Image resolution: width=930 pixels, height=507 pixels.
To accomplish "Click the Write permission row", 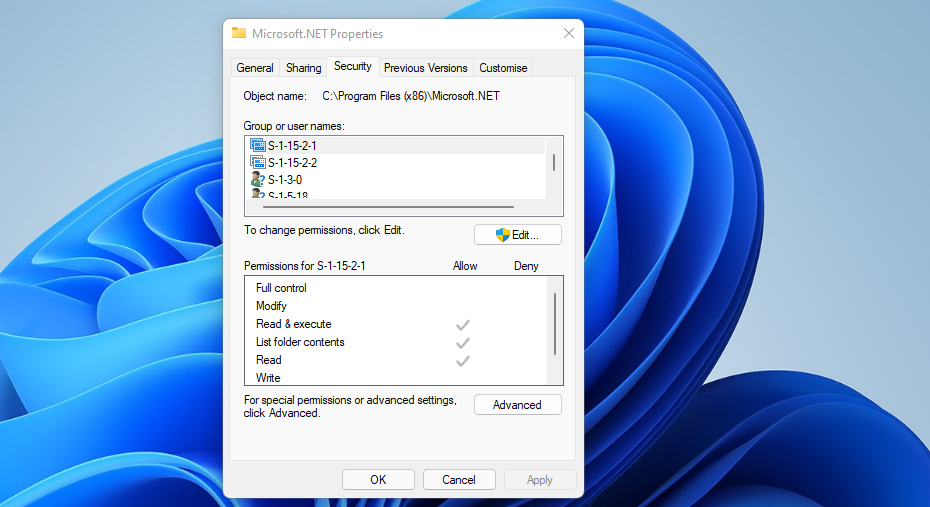I will (x=396, y=378).
